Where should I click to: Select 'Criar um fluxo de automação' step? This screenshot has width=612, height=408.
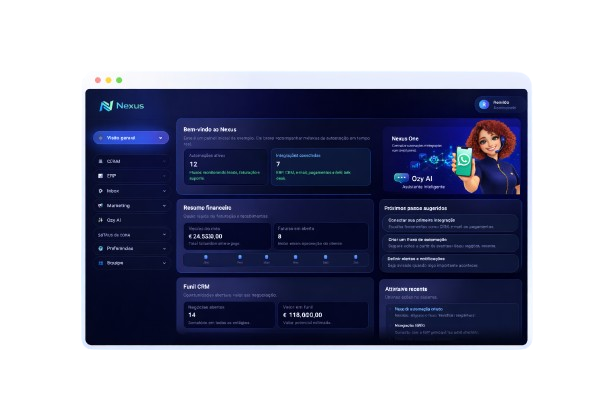[450, 243]
